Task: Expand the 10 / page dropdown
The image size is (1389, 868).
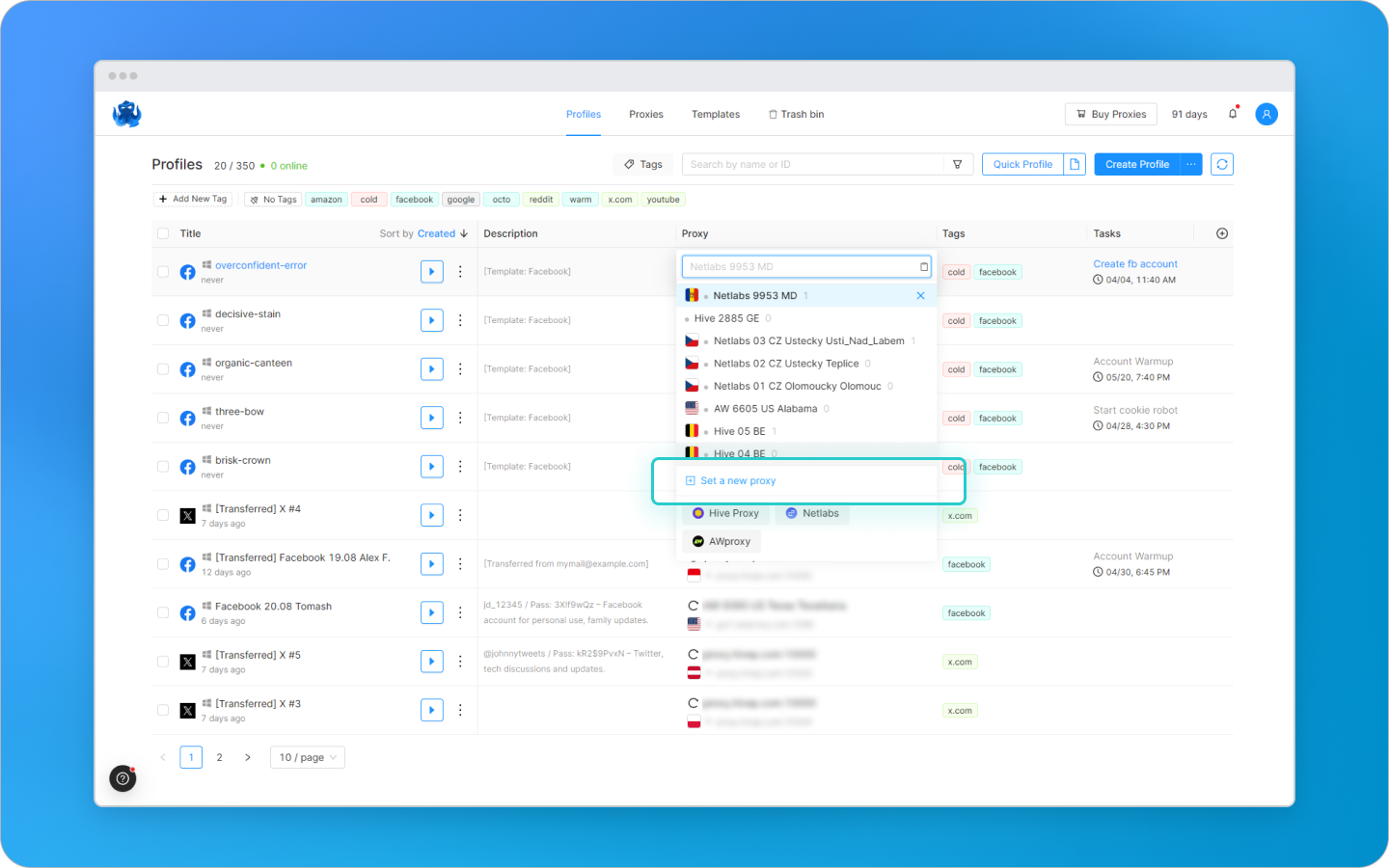Action: click(308, 758)
